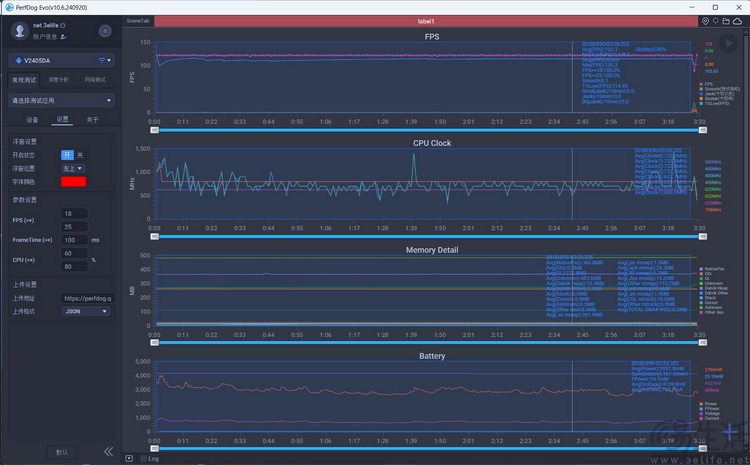Click the FPS chart left range slider handle
Viewport: 750px width, 465px height.
coord(154,130)
